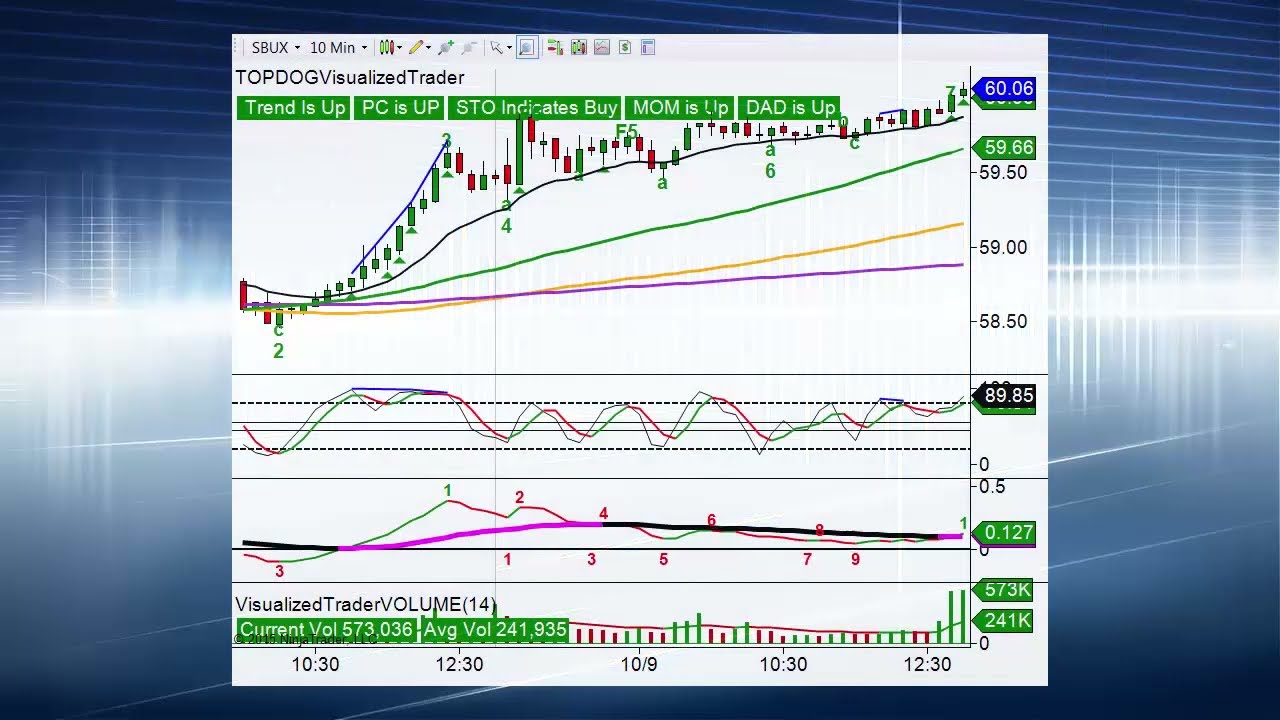Click the 'Trend Is Up' status label

coord(294,108)
